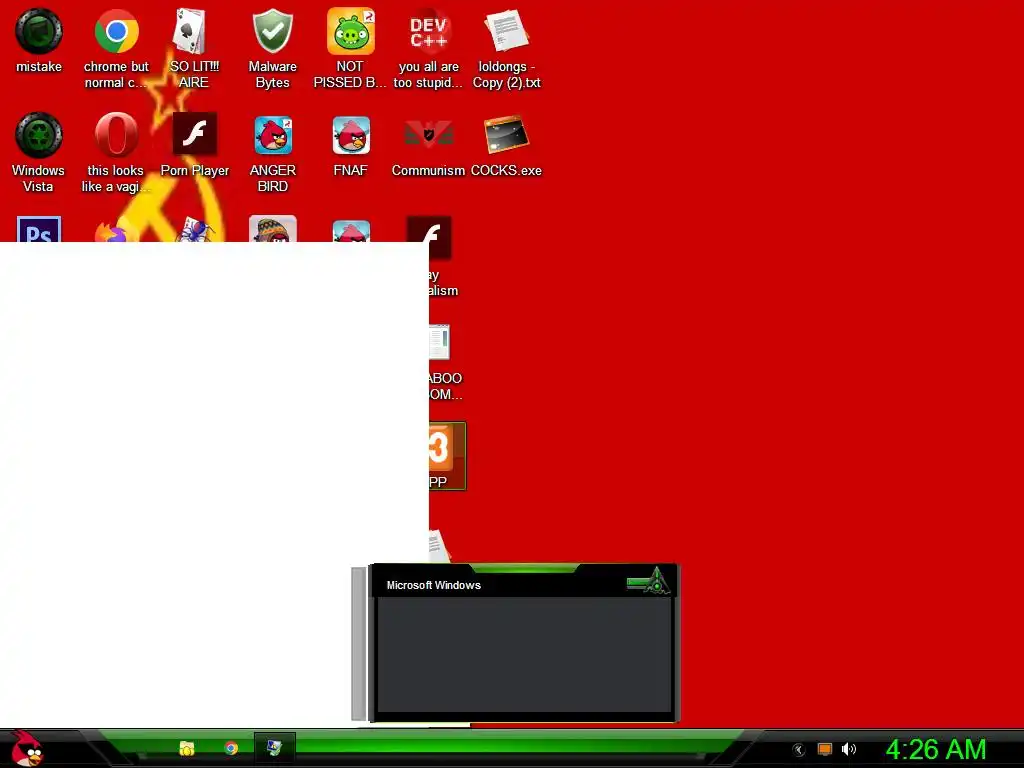
Task: Open Chrome from the taskbar
Action: point(231,748)
